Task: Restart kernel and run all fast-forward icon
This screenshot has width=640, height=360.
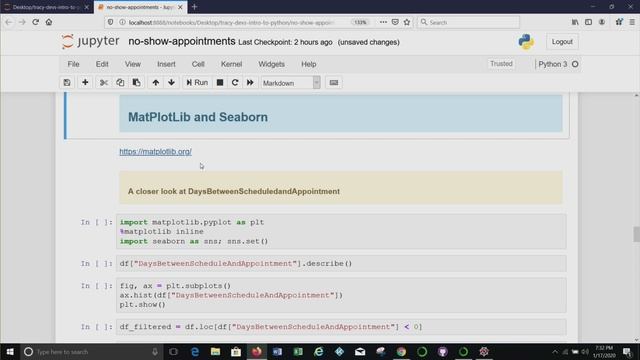Action: click(250, 82)
